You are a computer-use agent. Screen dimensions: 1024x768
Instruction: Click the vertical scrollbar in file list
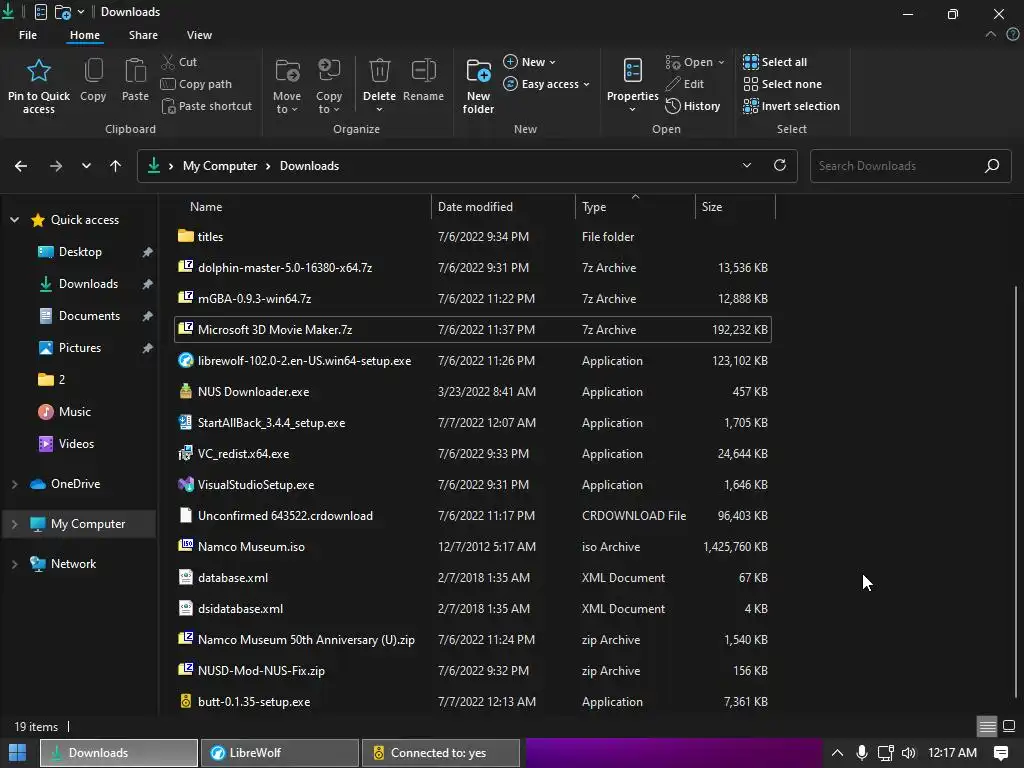click(x=1016, y=491)
